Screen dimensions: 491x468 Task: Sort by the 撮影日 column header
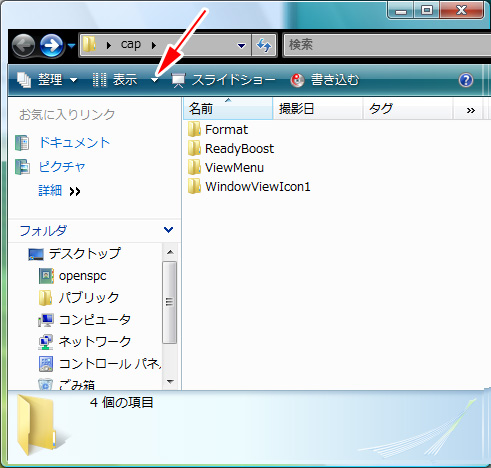click(317, 108)
